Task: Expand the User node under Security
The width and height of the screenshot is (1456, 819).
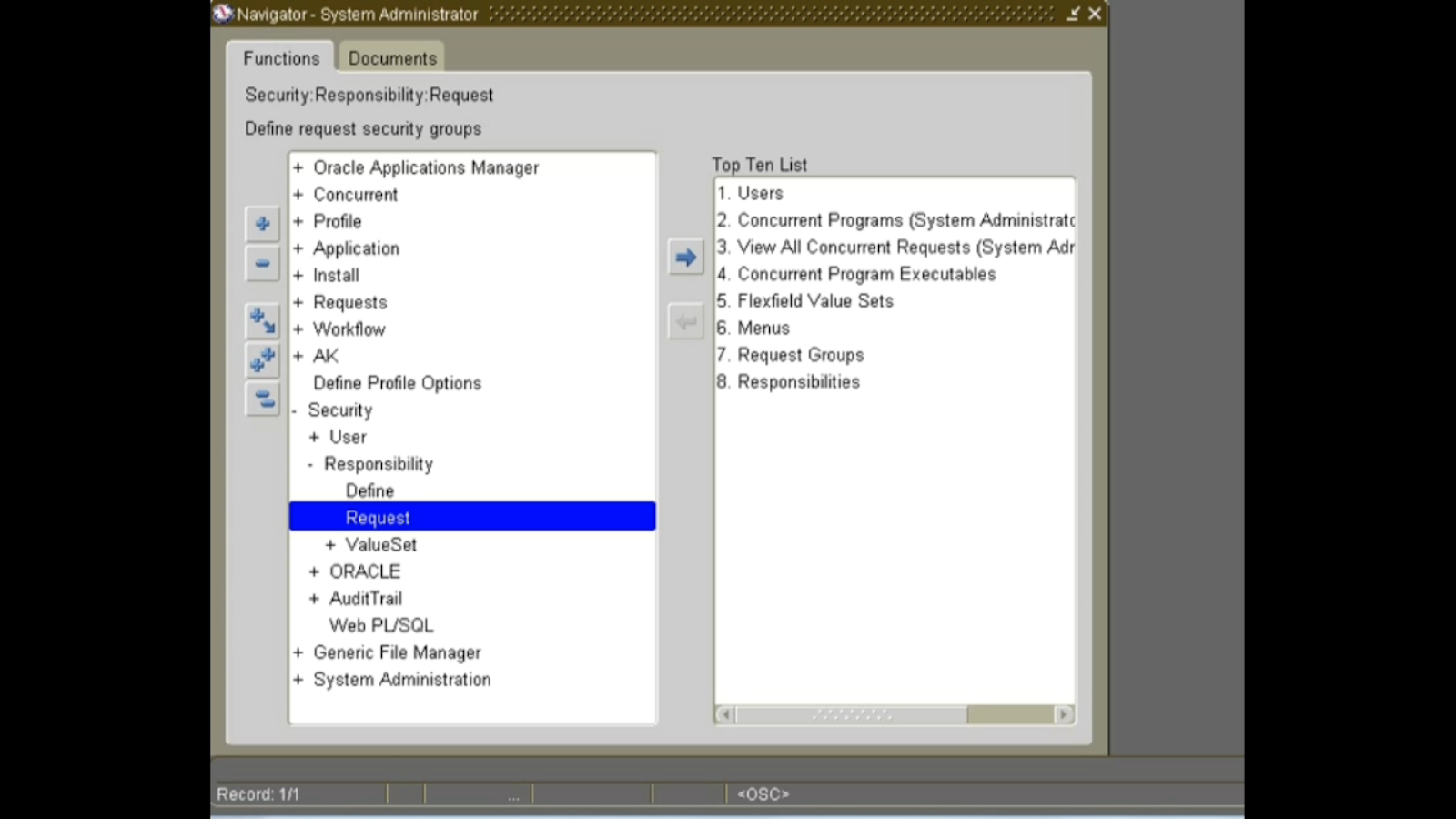Action: [x=314, y=437]
